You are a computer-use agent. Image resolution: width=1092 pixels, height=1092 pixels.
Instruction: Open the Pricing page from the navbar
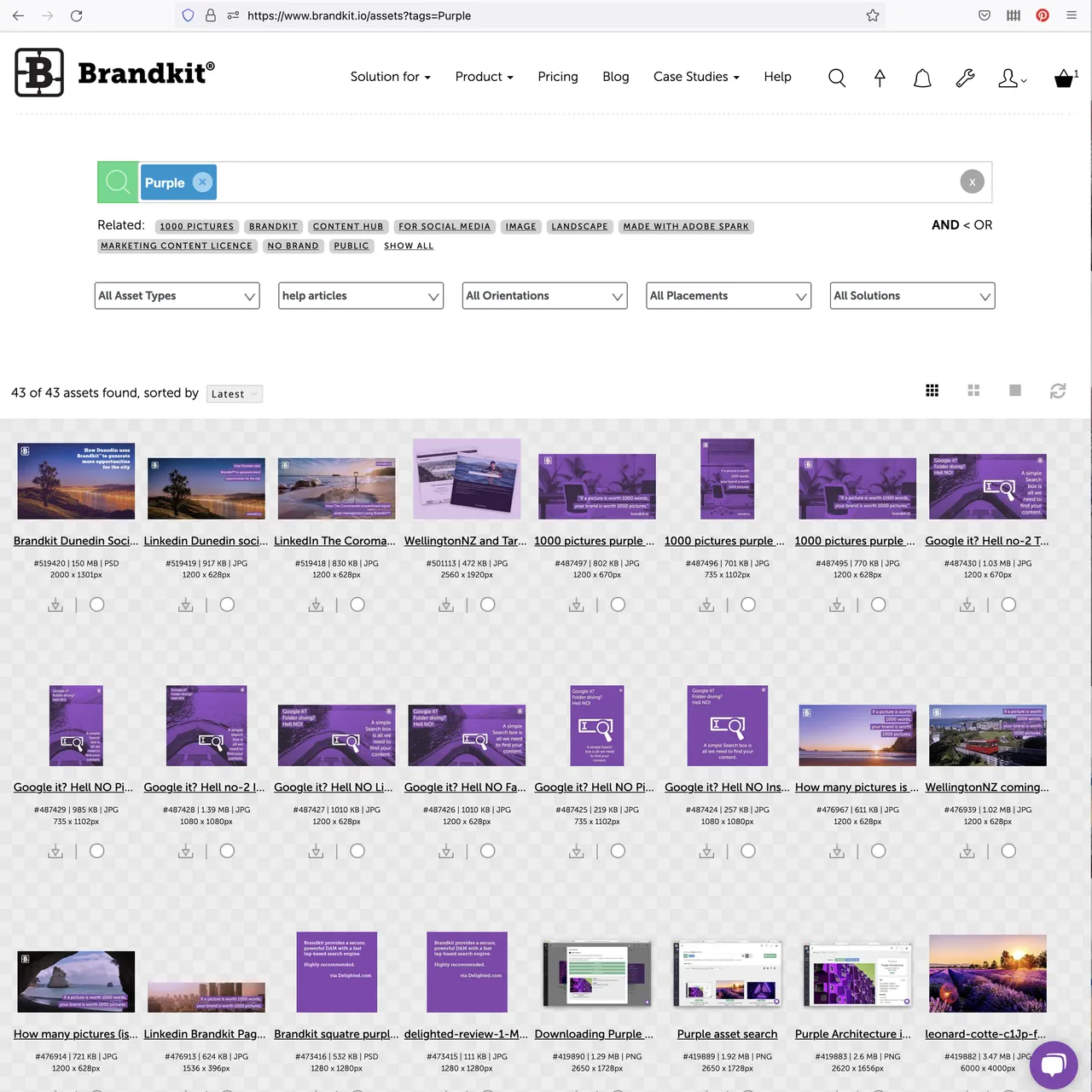point(558,77)
